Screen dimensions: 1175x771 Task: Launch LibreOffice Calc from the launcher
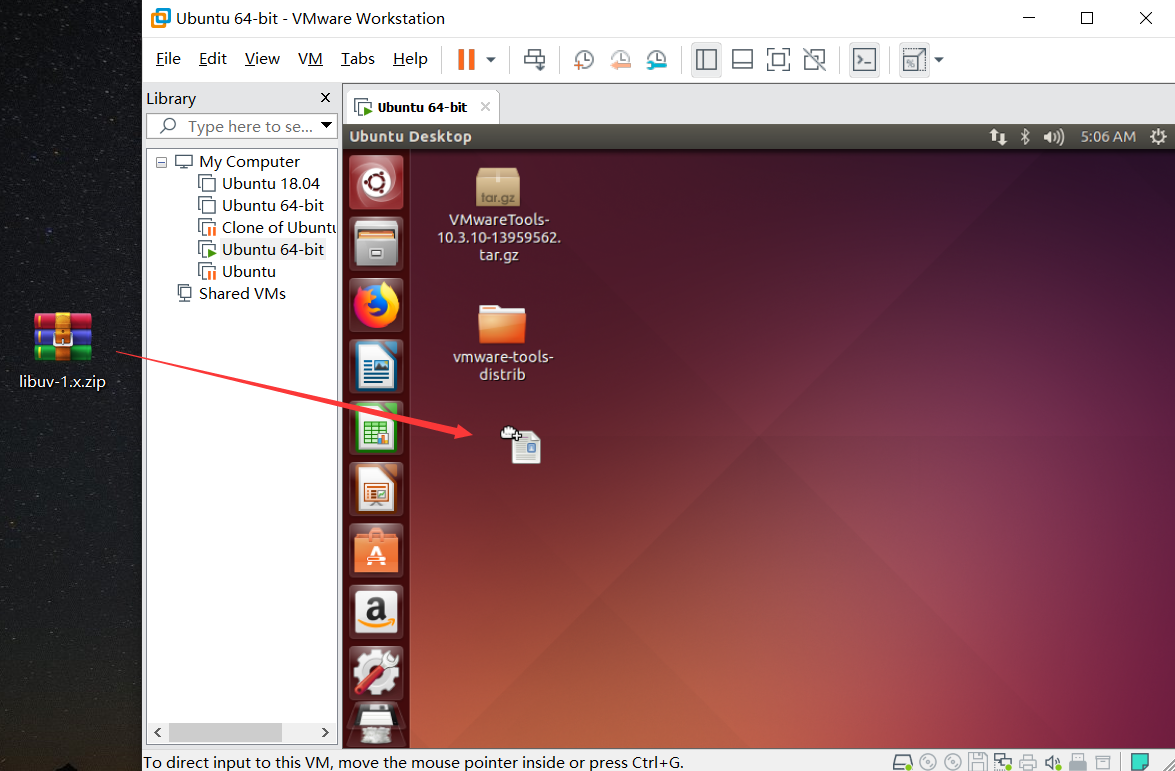coord(376,428)
